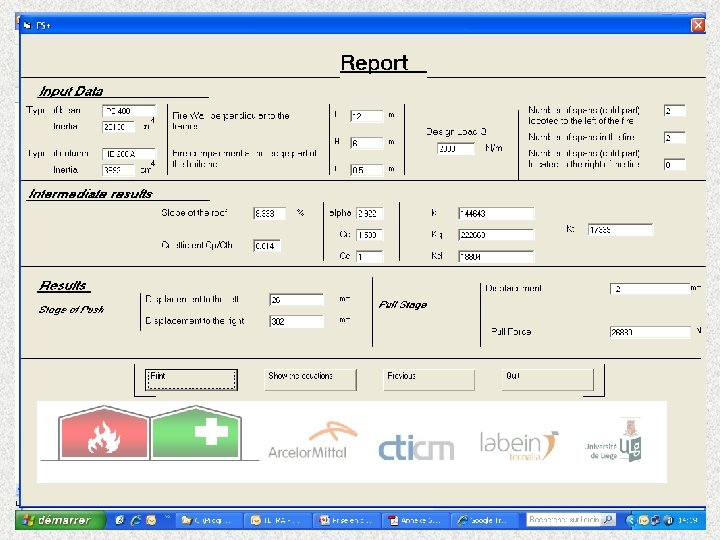This screenshot has width=720, height=540.
Task: Click the Slope of the roof field
Action: click(269, 213)
